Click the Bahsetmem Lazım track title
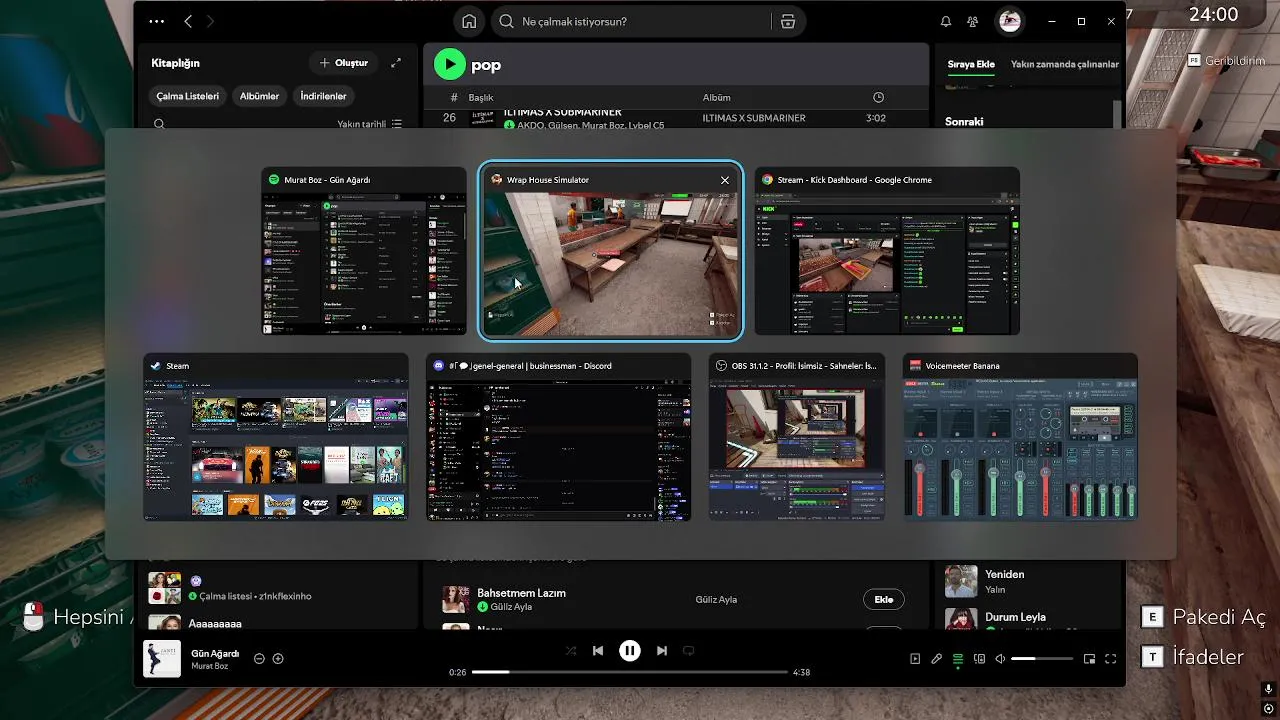The height and width of the screenshot is (720, 1280). pyautogui.click(x=521, y=593)
